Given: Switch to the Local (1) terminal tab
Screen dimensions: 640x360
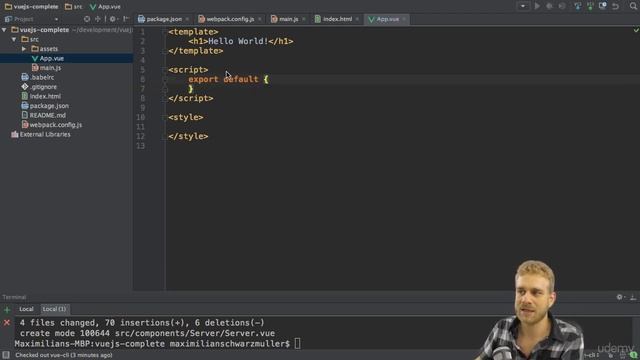Looking at the screenshot, I should point(54,309).
